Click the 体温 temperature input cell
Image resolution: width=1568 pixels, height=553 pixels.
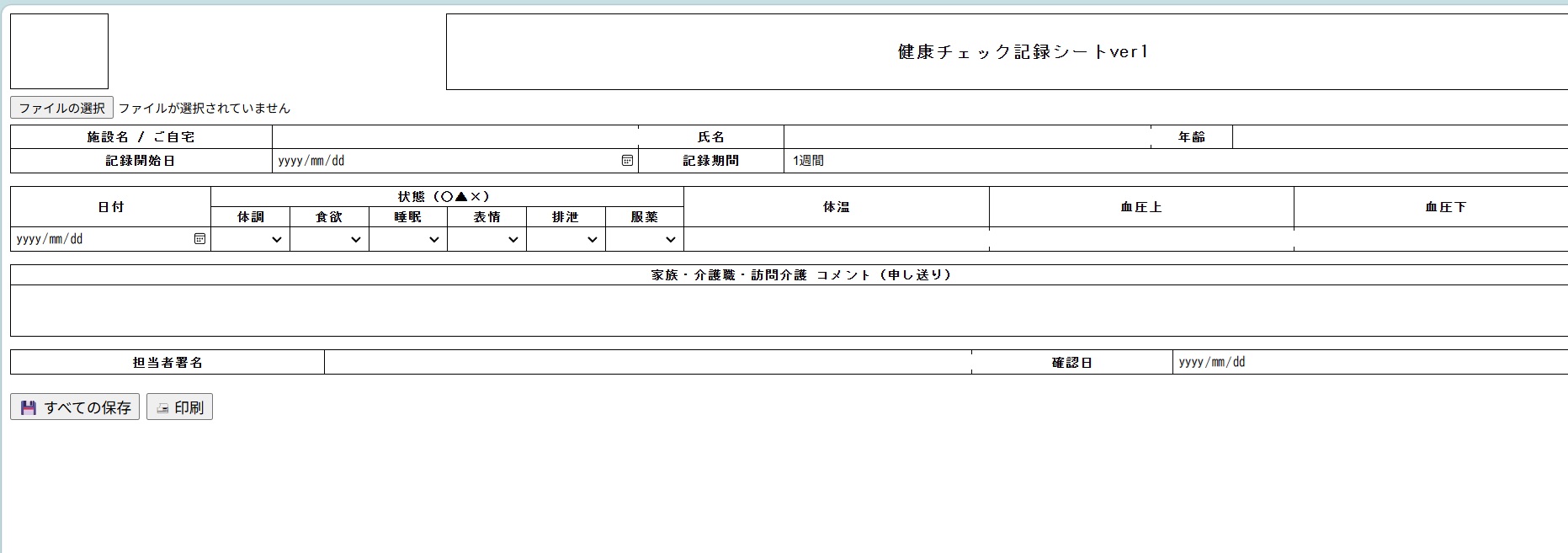pyautogui.click(x=837, y=239)
